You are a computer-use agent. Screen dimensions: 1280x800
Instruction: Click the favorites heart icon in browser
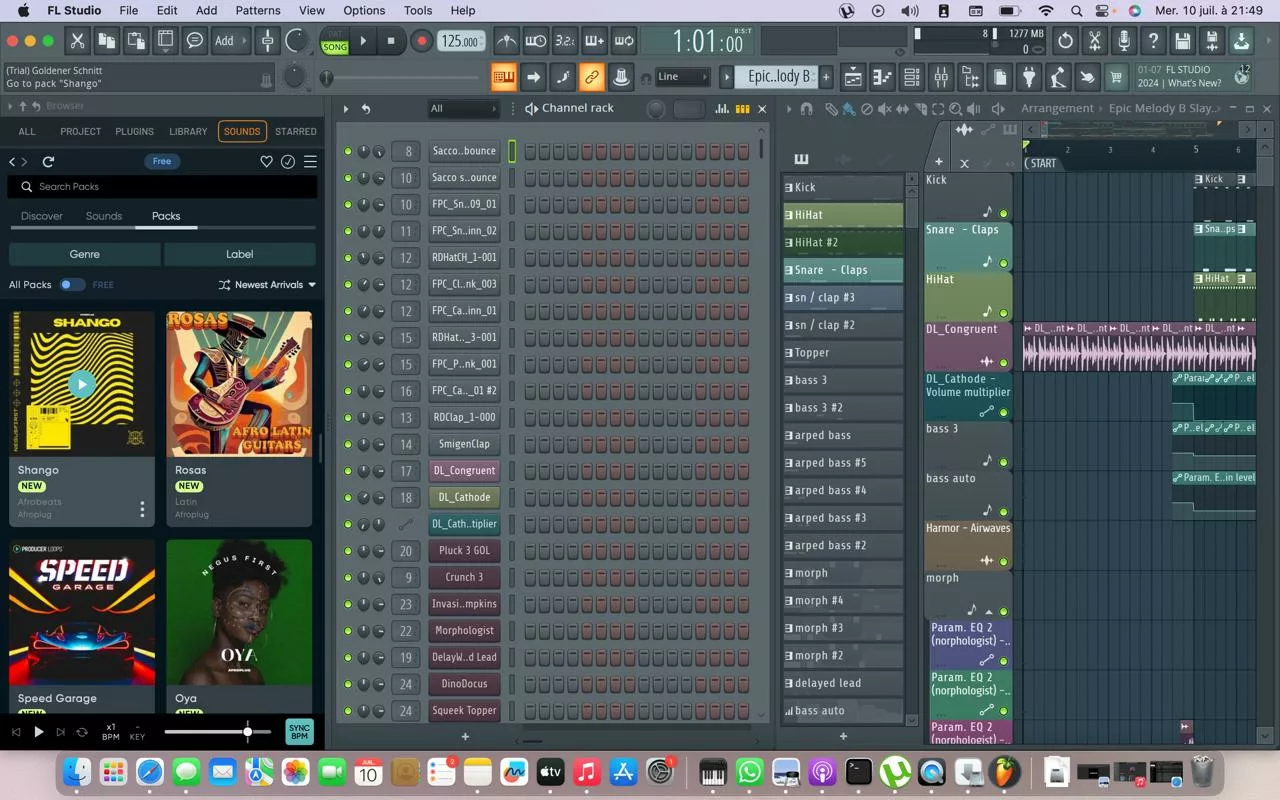[266, 161]
